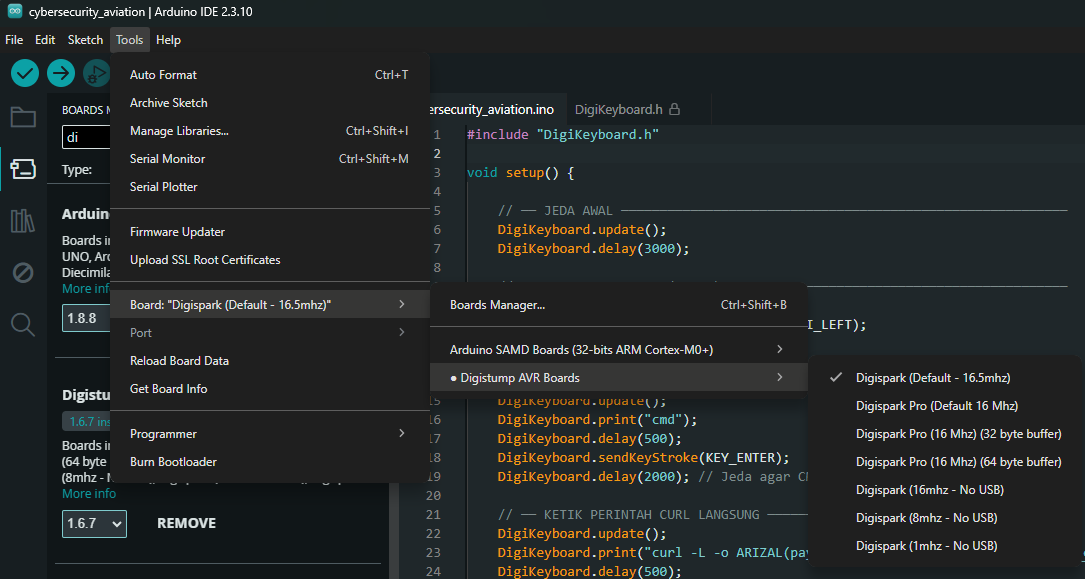Open the Sketchbook folder sidebar icon
The height and width of the screenshot is (579, 1085).
[23, 117]
